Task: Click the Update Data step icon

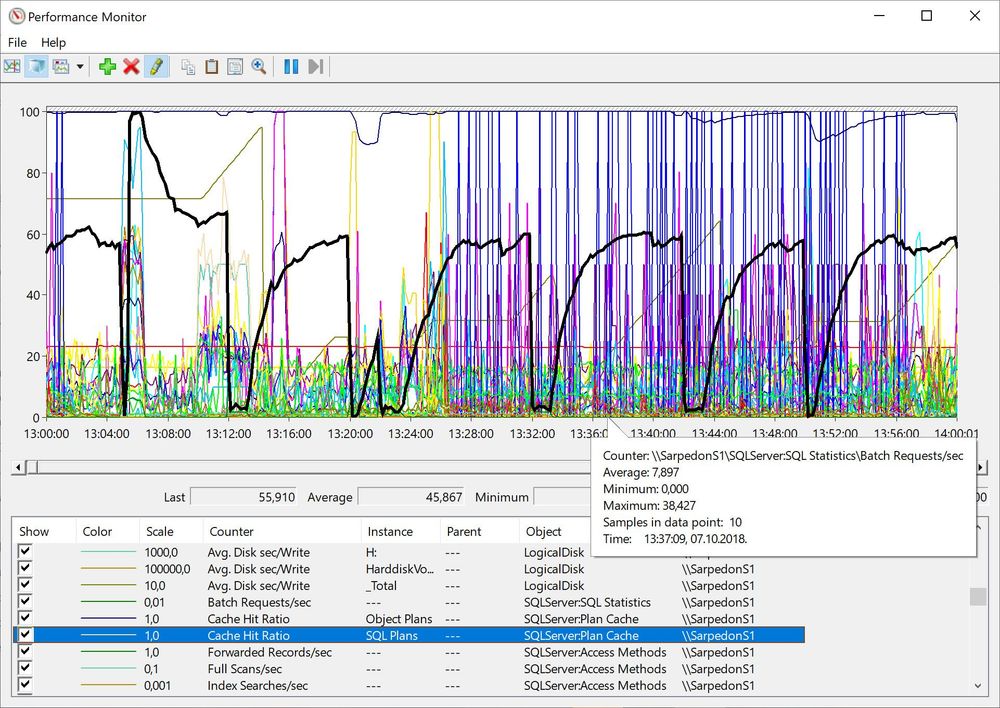Action: tap(316, 66)
